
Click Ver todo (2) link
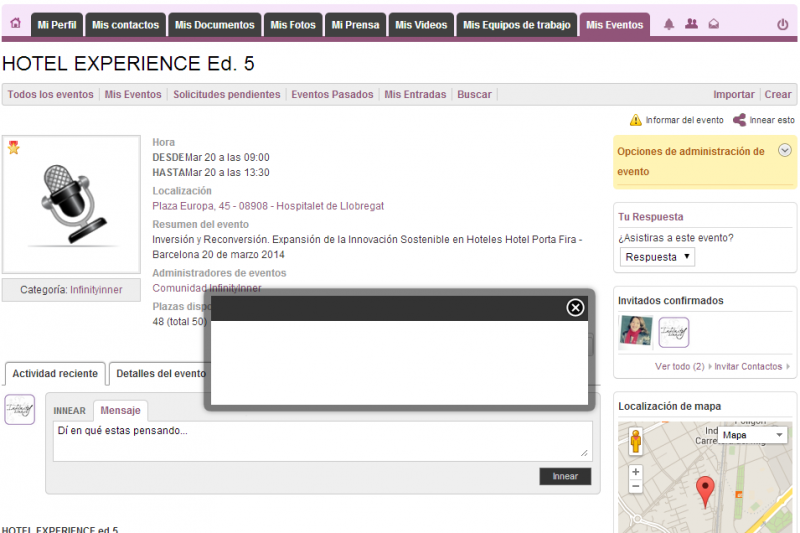680,366
